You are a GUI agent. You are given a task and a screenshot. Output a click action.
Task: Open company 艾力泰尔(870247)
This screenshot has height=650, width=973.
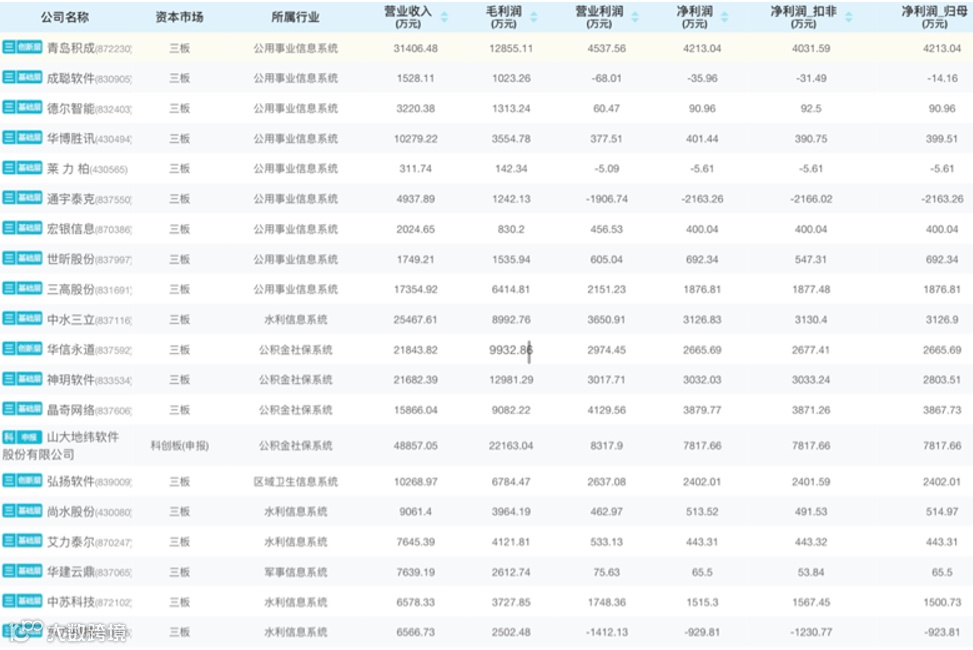89,541
